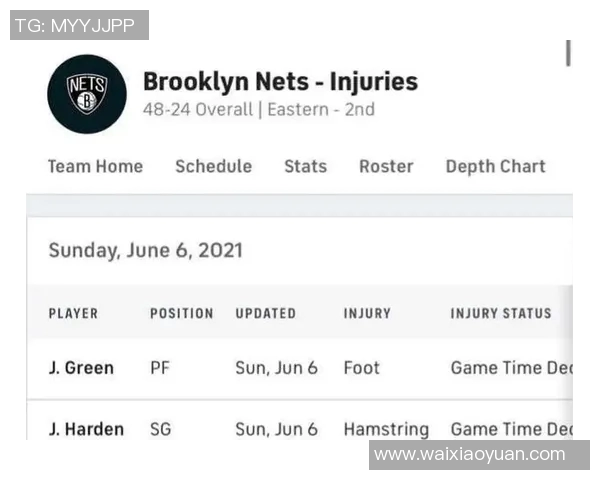The image size is (600, 480).
Task: Click J. Harden's Hamstring injury cell
Action: pyautogui.click(x=385, y=429)
